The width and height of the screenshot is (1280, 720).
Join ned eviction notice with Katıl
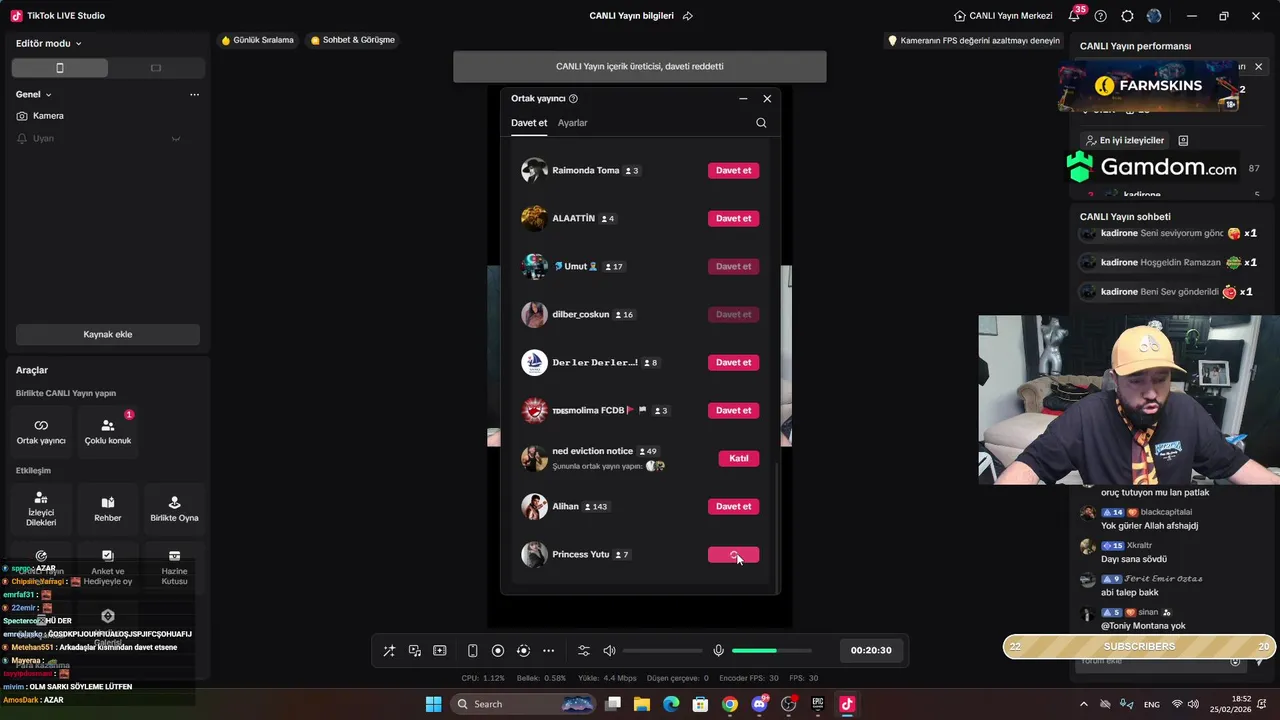click(738, 458)
